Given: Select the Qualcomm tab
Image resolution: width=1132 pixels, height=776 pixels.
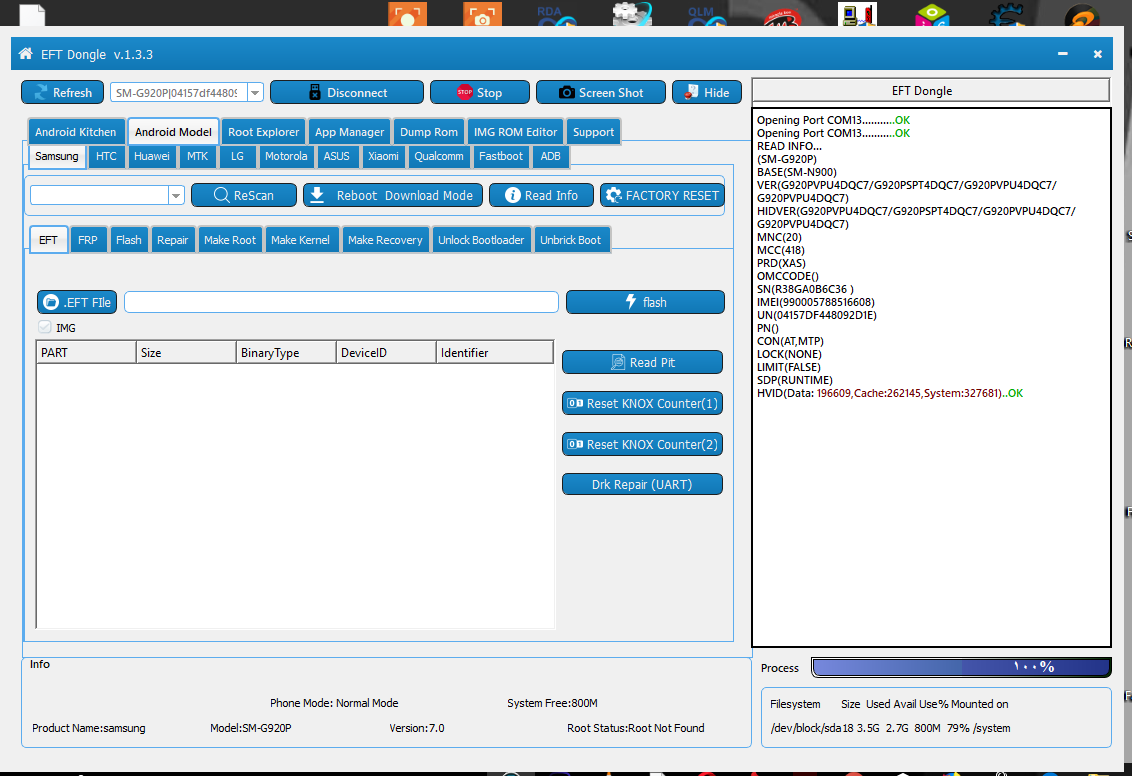Looking at the screenshot, I should tap(439, 156).
